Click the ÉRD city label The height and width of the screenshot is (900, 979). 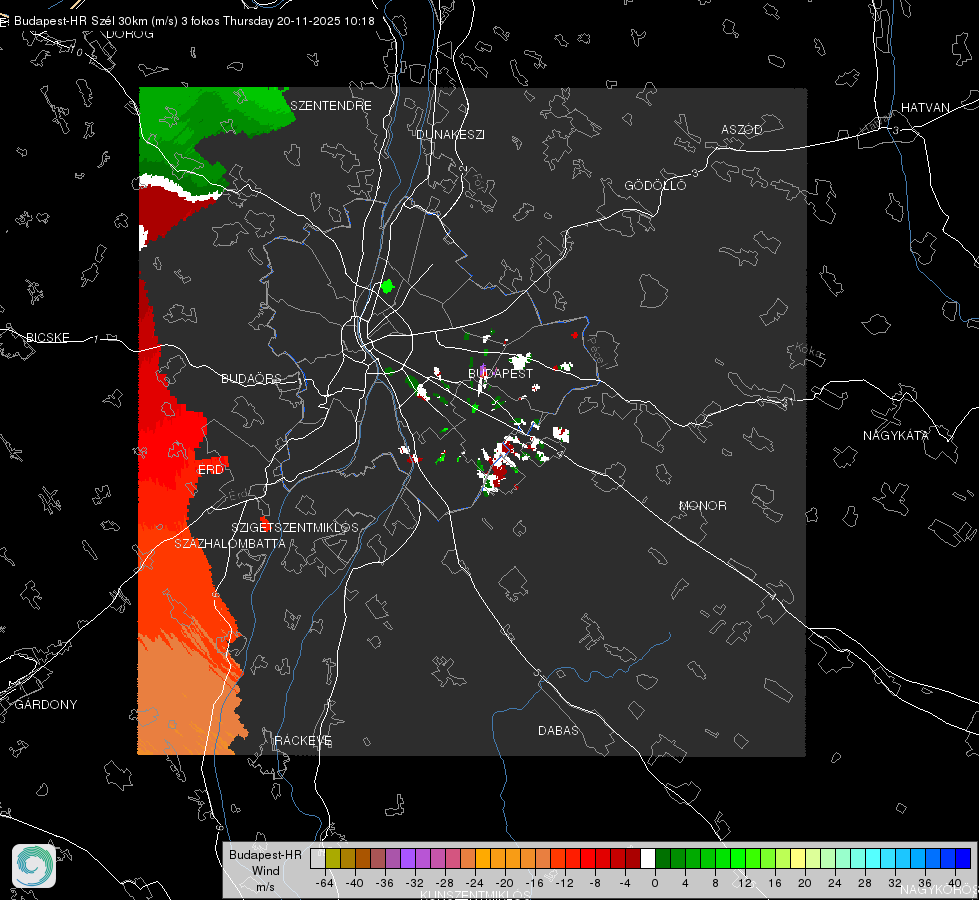point(210,469)
